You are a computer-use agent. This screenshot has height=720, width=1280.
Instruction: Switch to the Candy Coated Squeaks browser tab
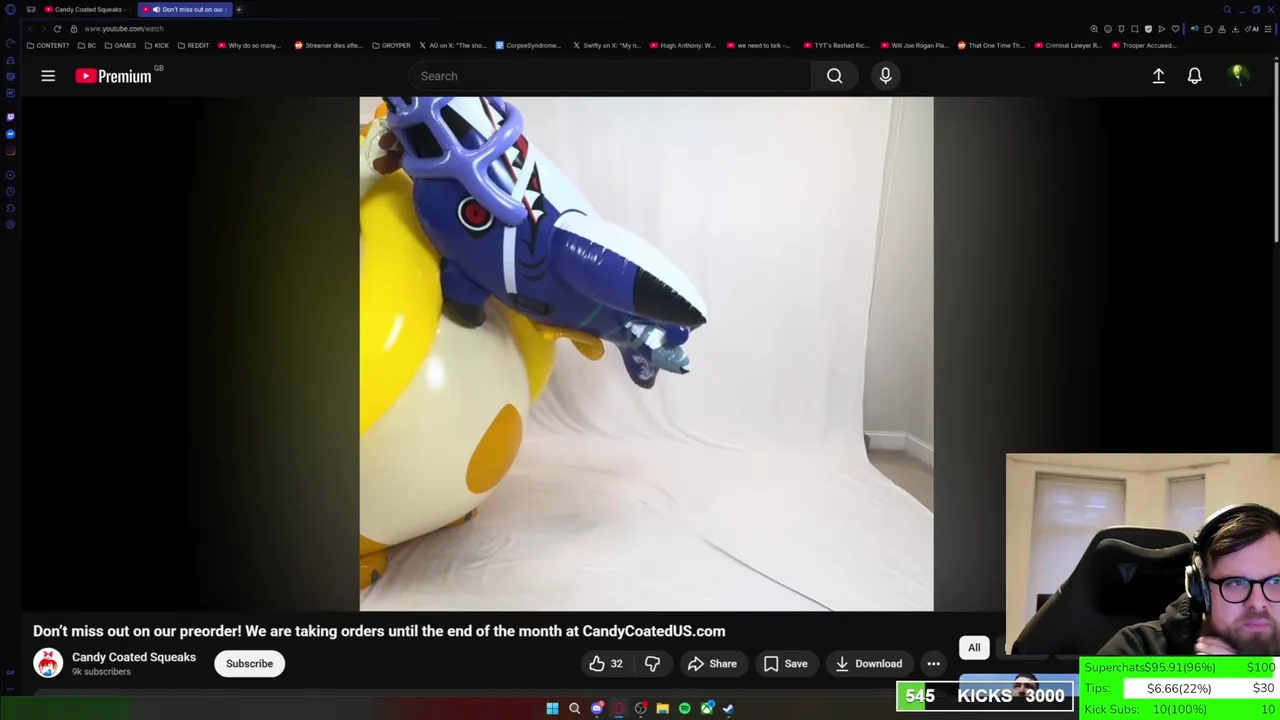pos(88,9)
